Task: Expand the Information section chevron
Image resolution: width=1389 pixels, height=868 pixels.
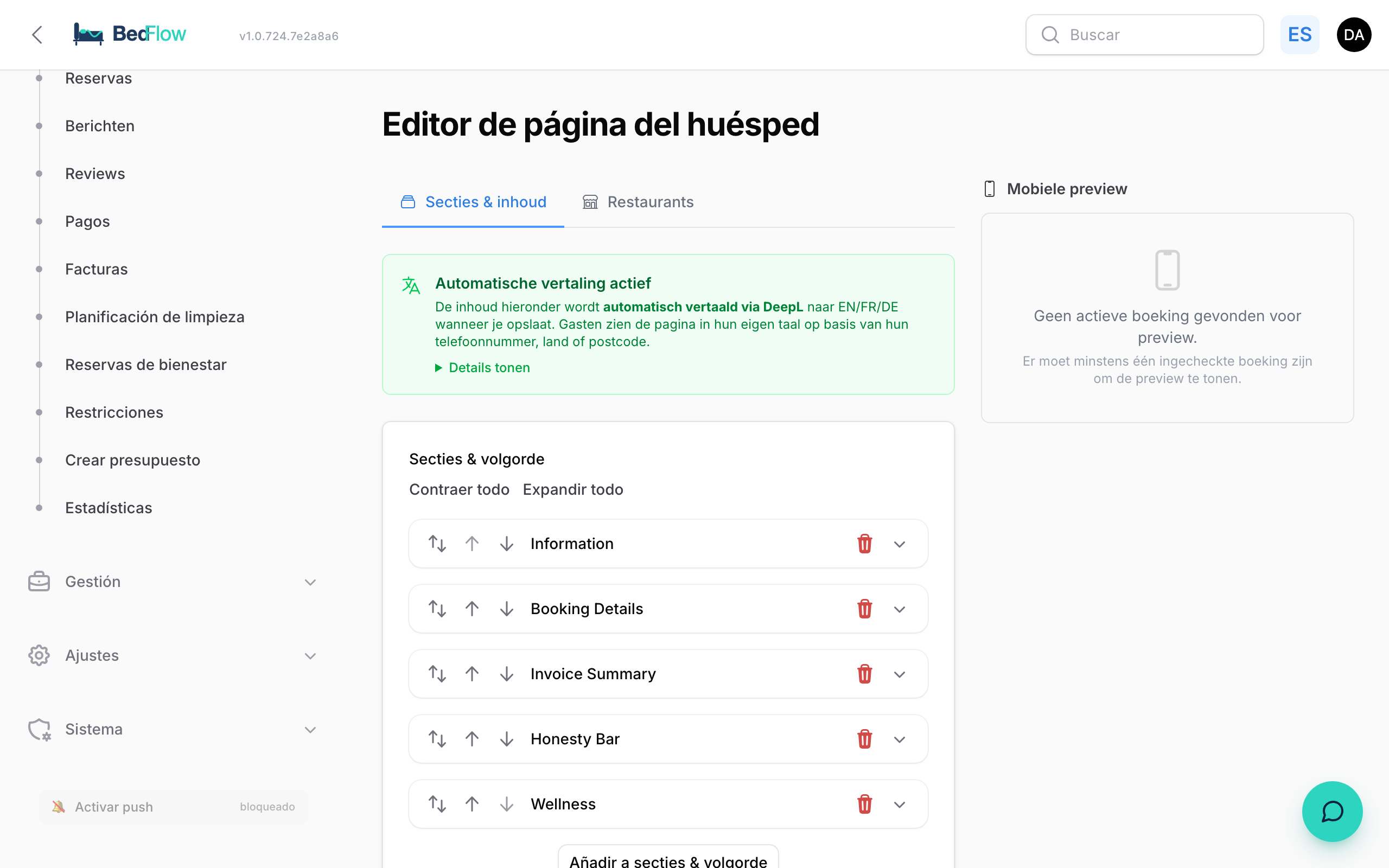Action: pyautogui.click(x=900, y=544)
